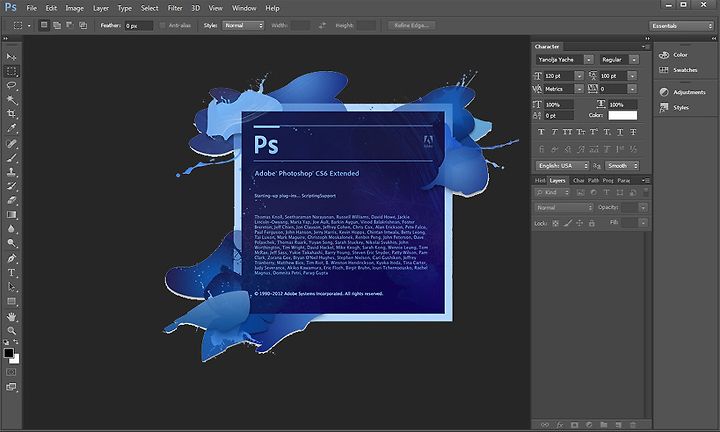Click the black foreground color swatch
Viewport: 720px width, 432px height.
(8, 353)
